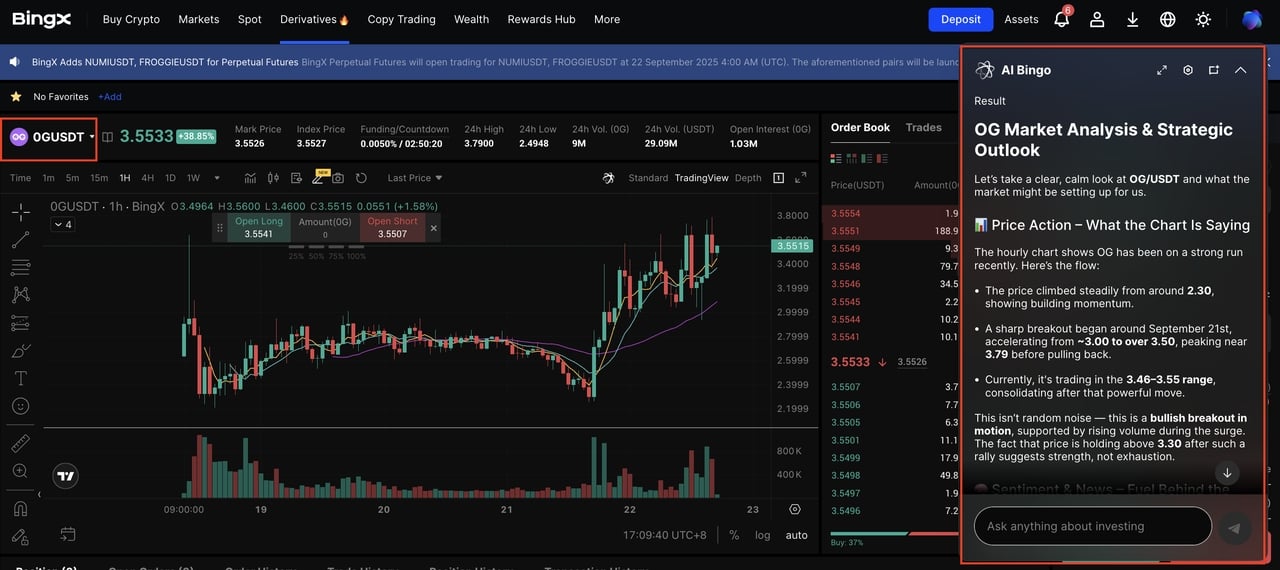Toggle auto scale on chart
1280x570 pixels.
[x=796, y=535]
